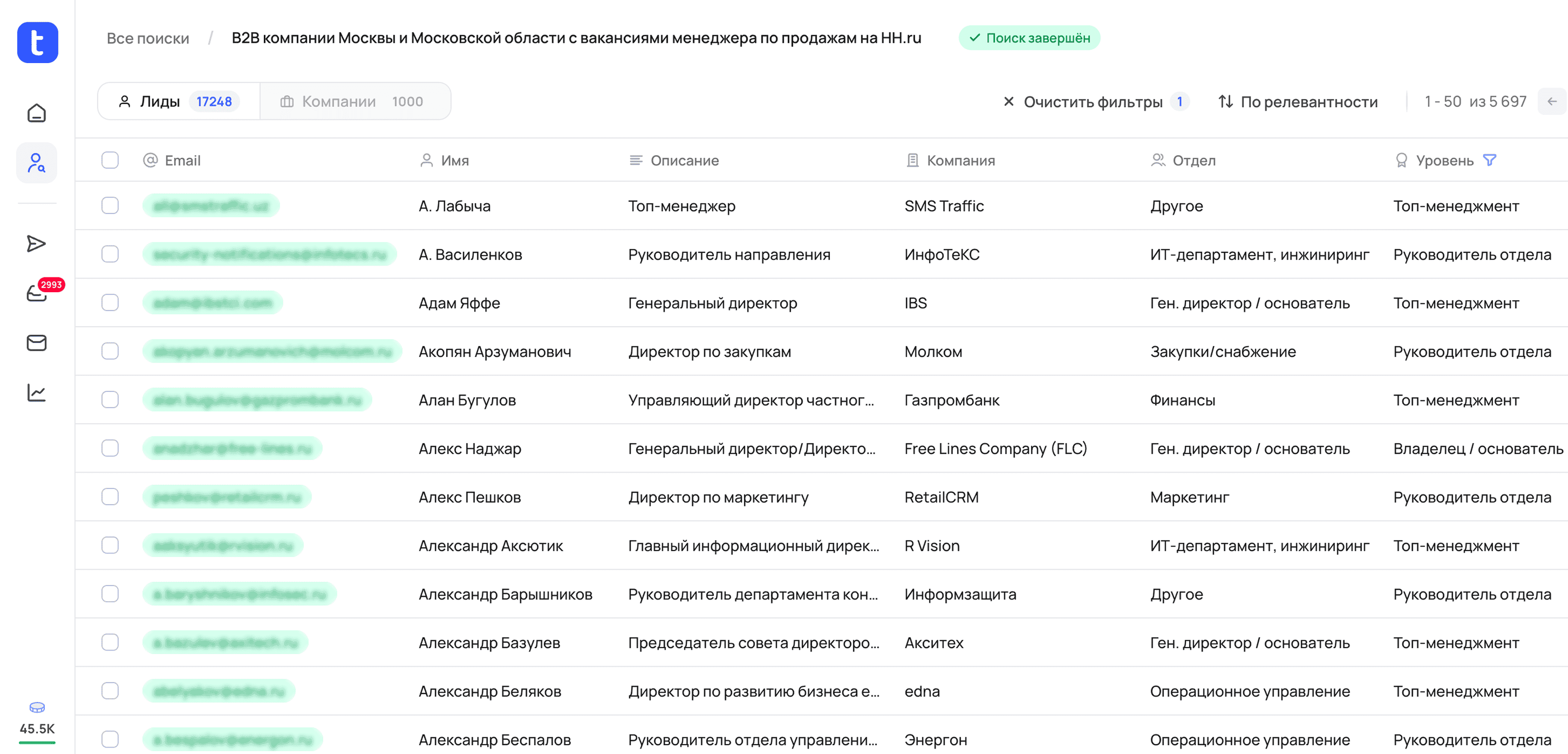Open the По релевантности sort dropdown
Image resolution: width=1568 pixels, height=754 pixels.
pyautogui.click(x=1298, y=101)
